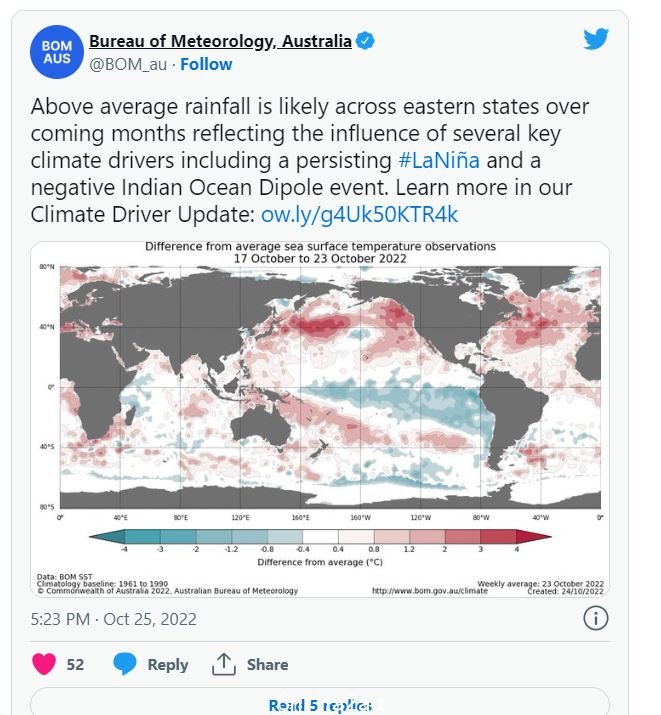This screenshot has height=715, width=661.
Task: Open the Bureau of Meteorology, Australia profile name
Action: (x=220, y=41)
